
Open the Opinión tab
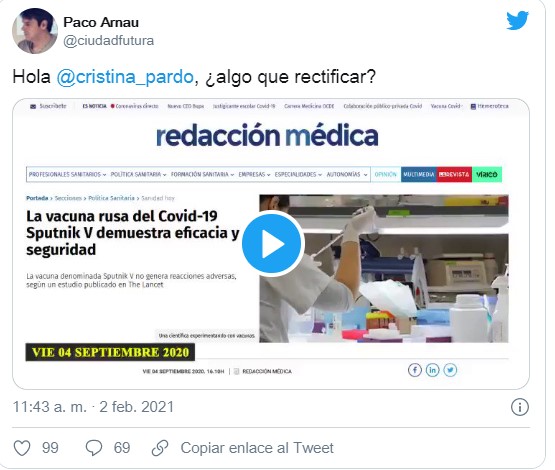point(385,174)
